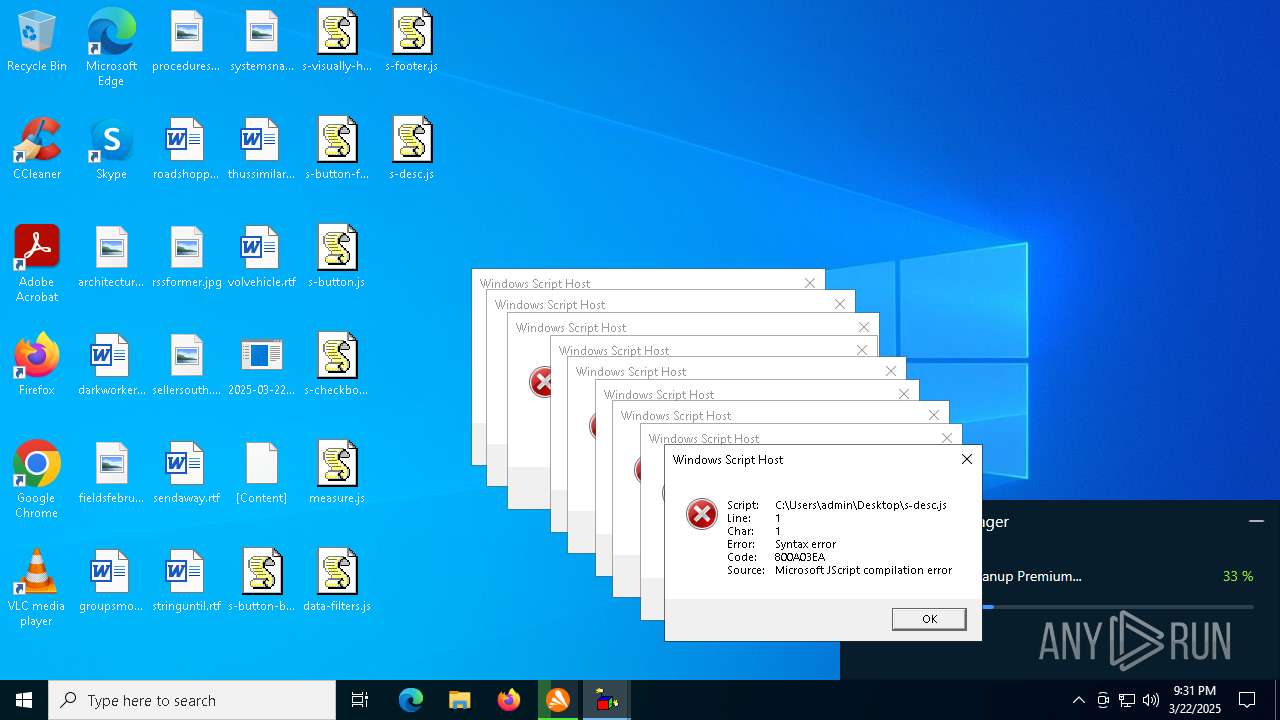Viewport: 1280px width, 720px height.
Task: Close the front Windows Script Host dialog
Action: click(x=966, y=459)
